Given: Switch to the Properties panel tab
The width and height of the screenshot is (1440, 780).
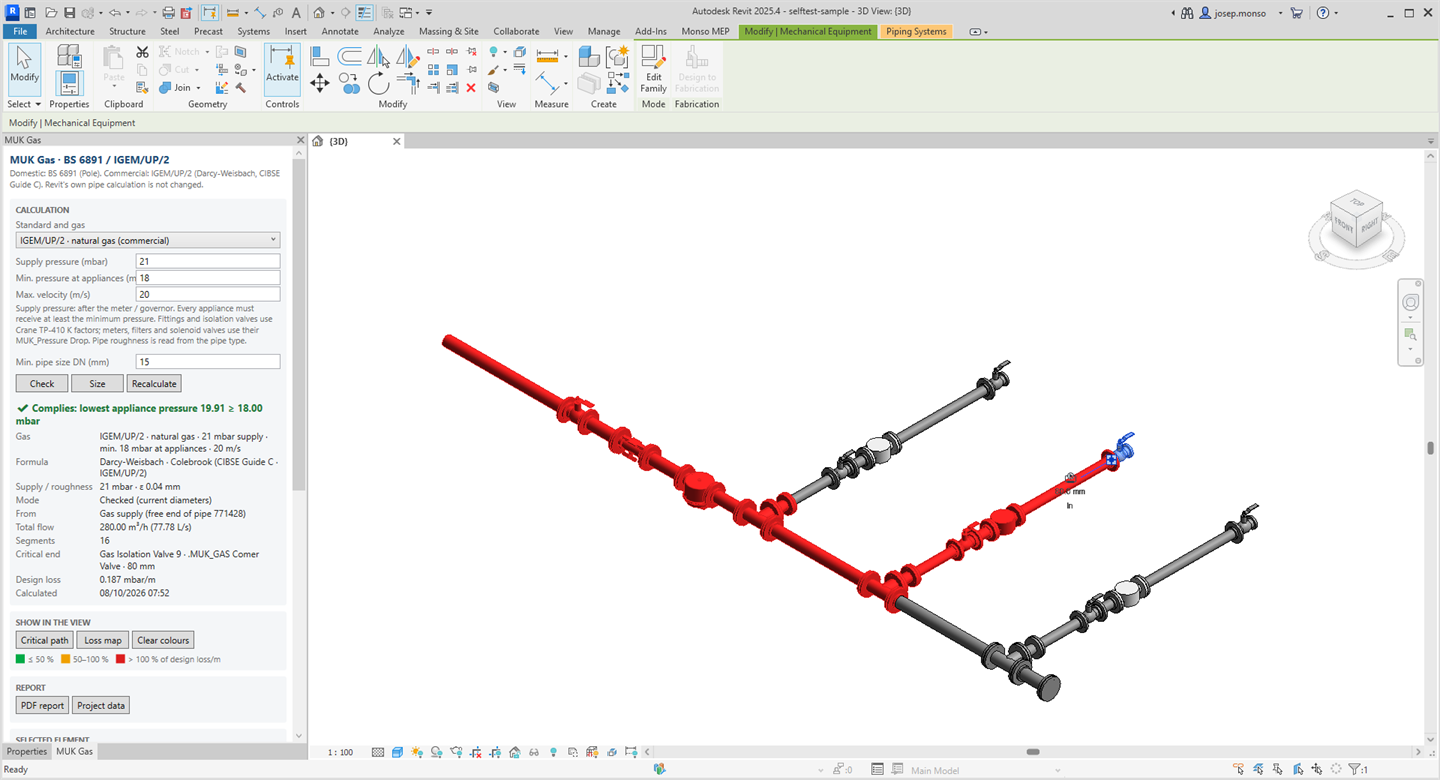Looking at the screenshot, I should coord(27,751).
